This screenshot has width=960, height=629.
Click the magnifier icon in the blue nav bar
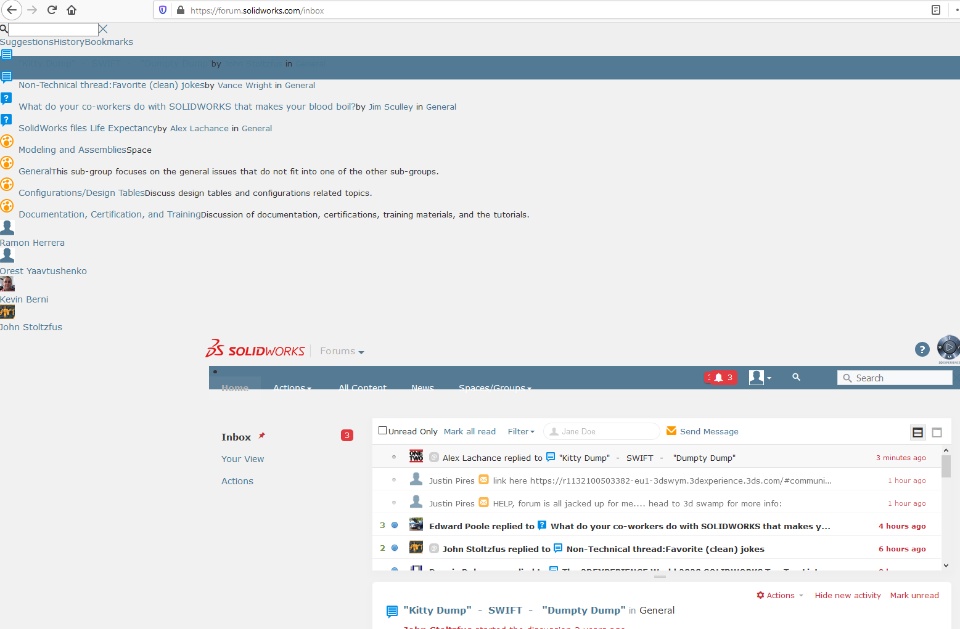[796, 377]
